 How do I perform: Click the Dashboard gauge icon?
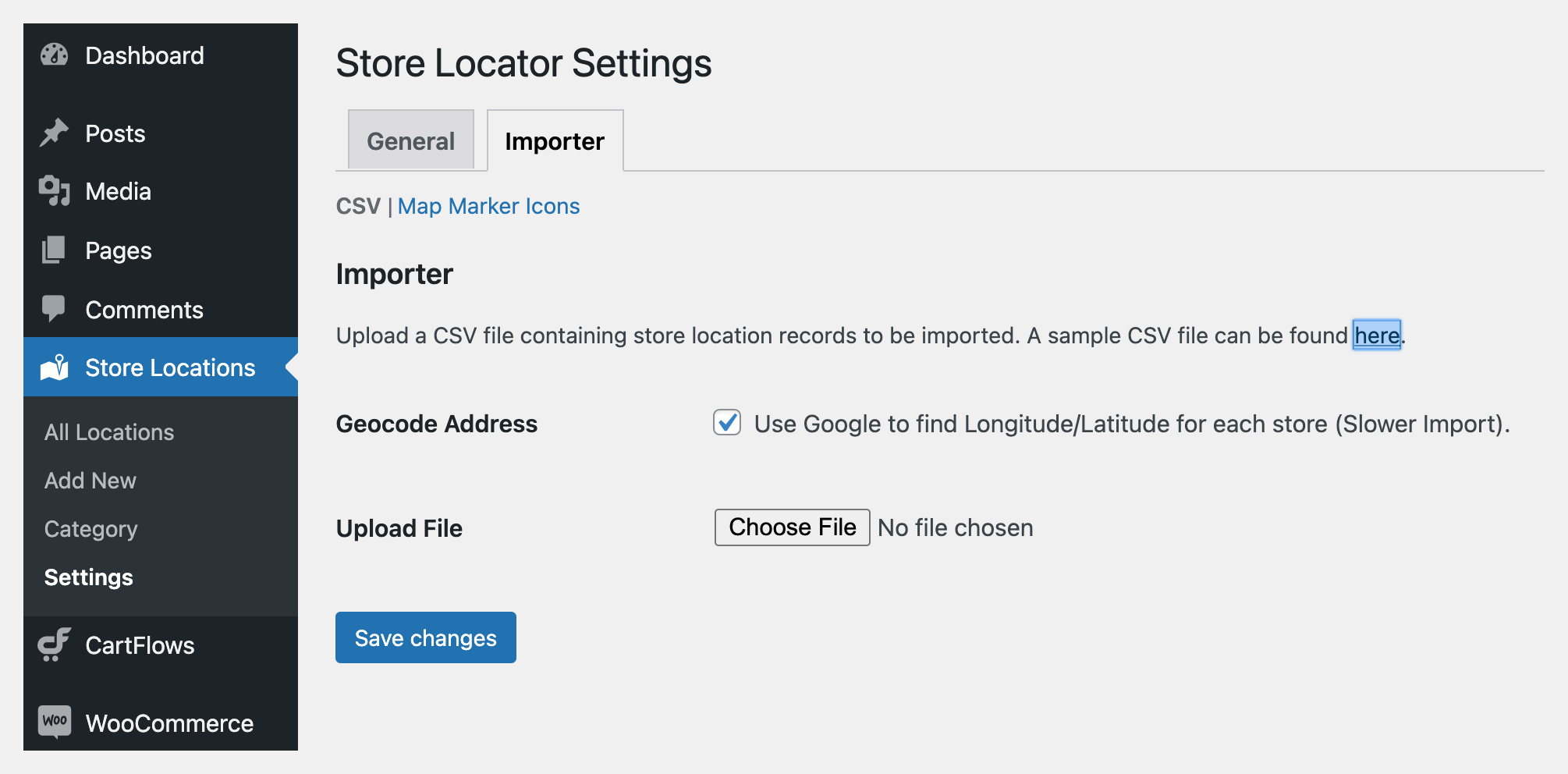coord(55,55)
